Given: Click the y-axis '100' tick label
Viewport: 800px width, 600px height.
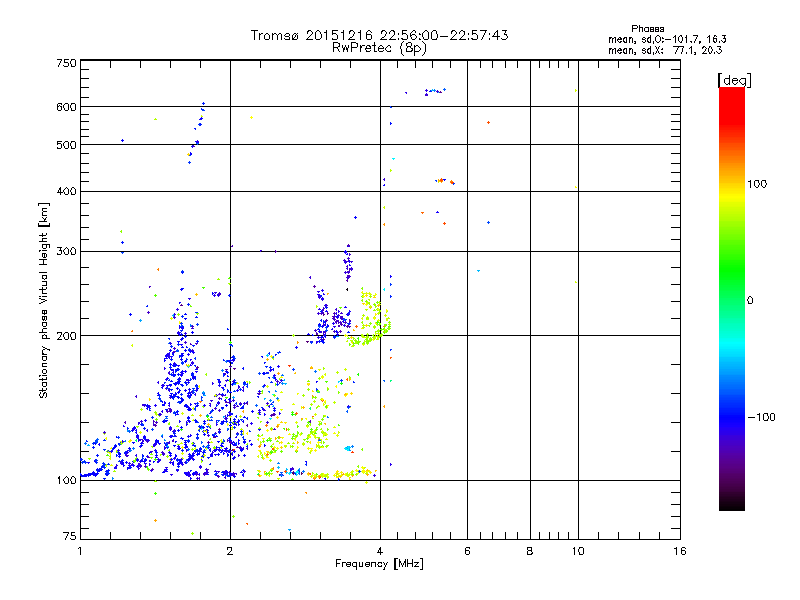Looking at the screenshot, I should [x=67, y=481].
